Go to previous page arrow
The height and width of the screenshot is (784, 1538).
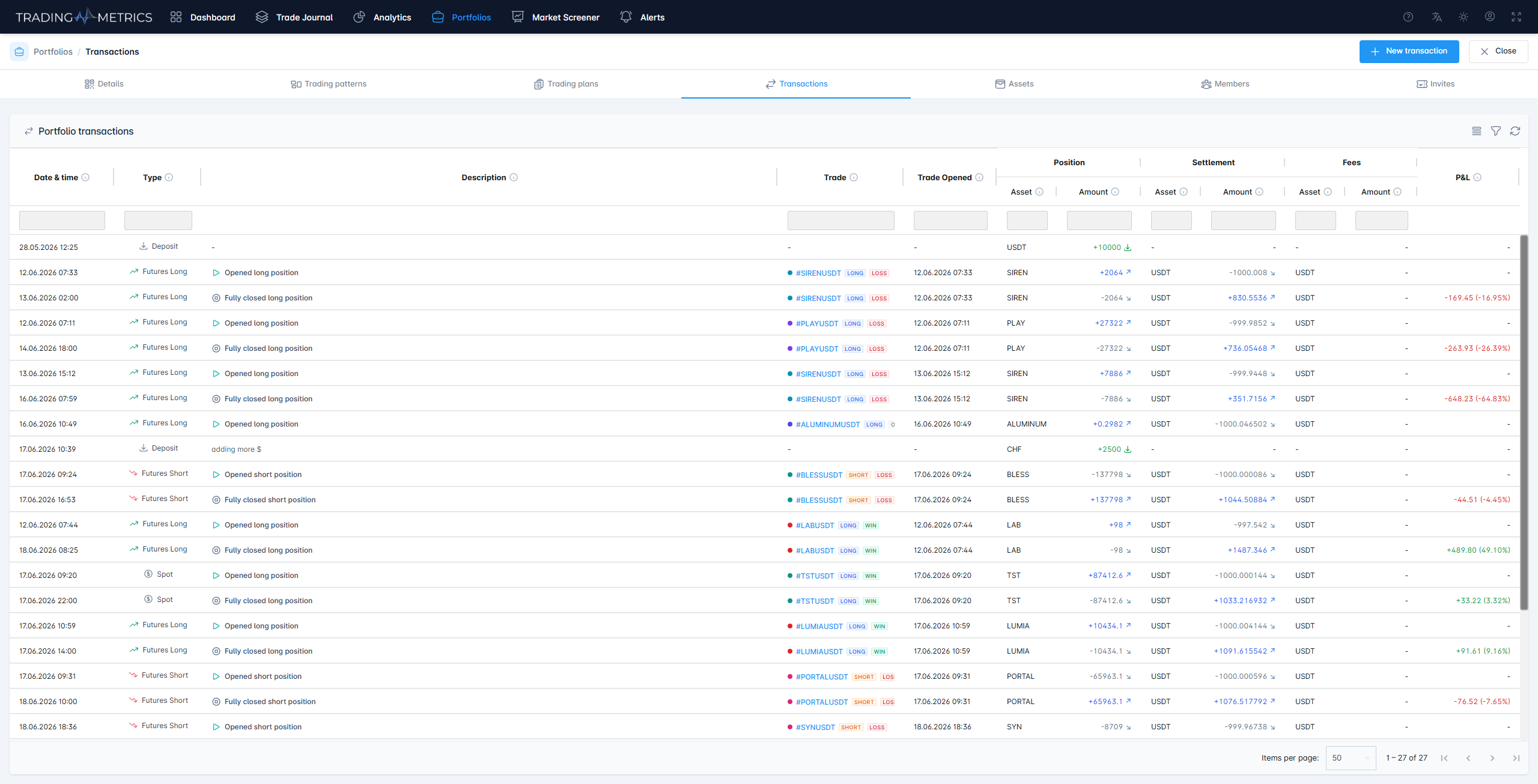click(x=1468, y=758)
